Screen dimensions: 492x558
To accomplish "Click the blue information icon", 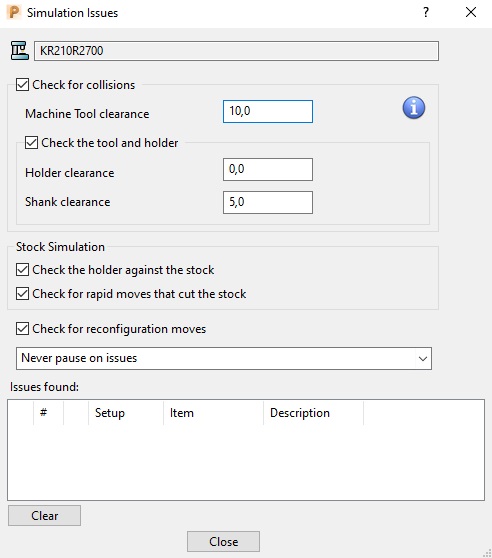I will coord(413,107).
